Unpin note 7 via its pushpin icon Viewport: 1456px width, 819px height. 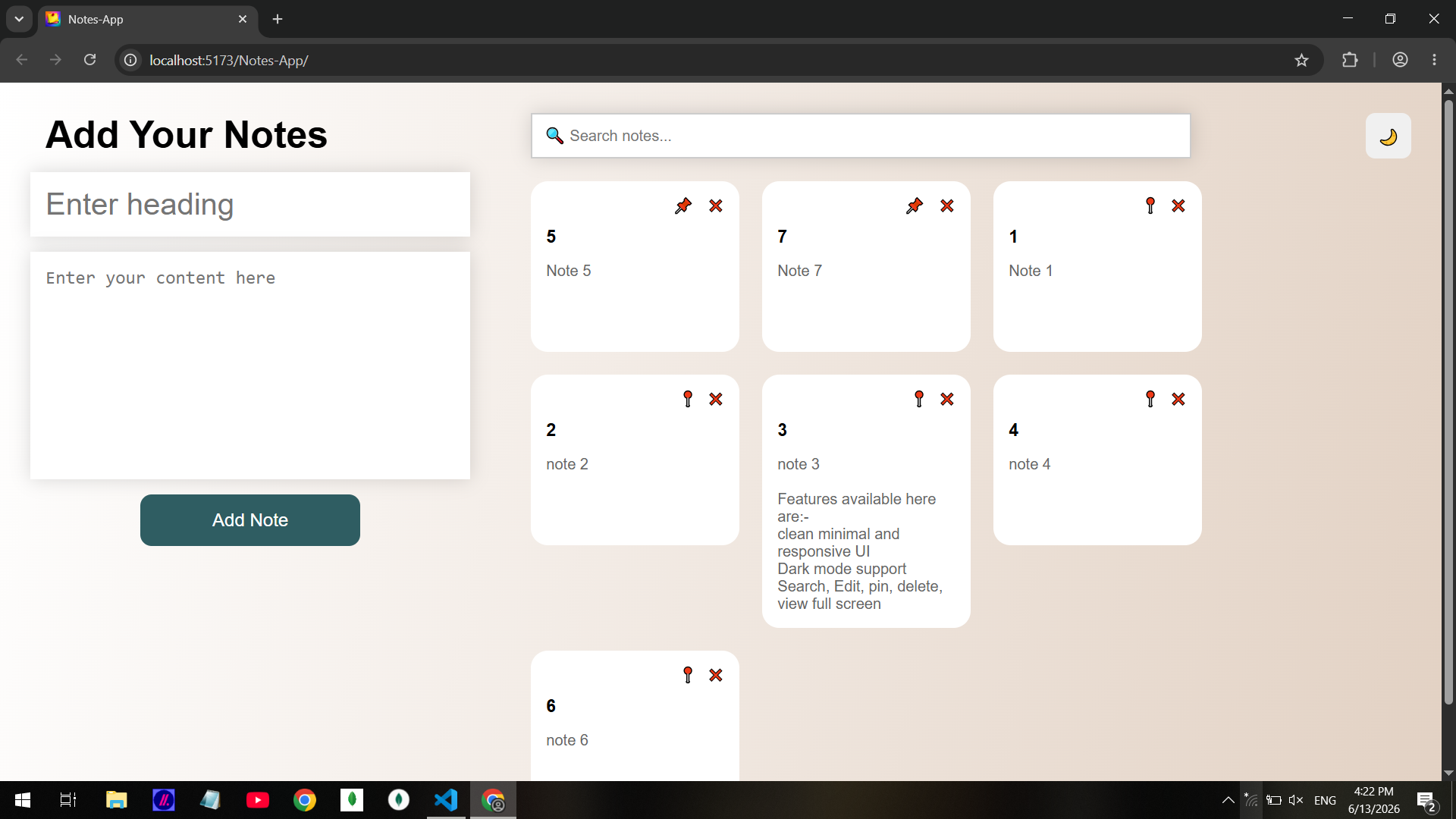(915, 206)
